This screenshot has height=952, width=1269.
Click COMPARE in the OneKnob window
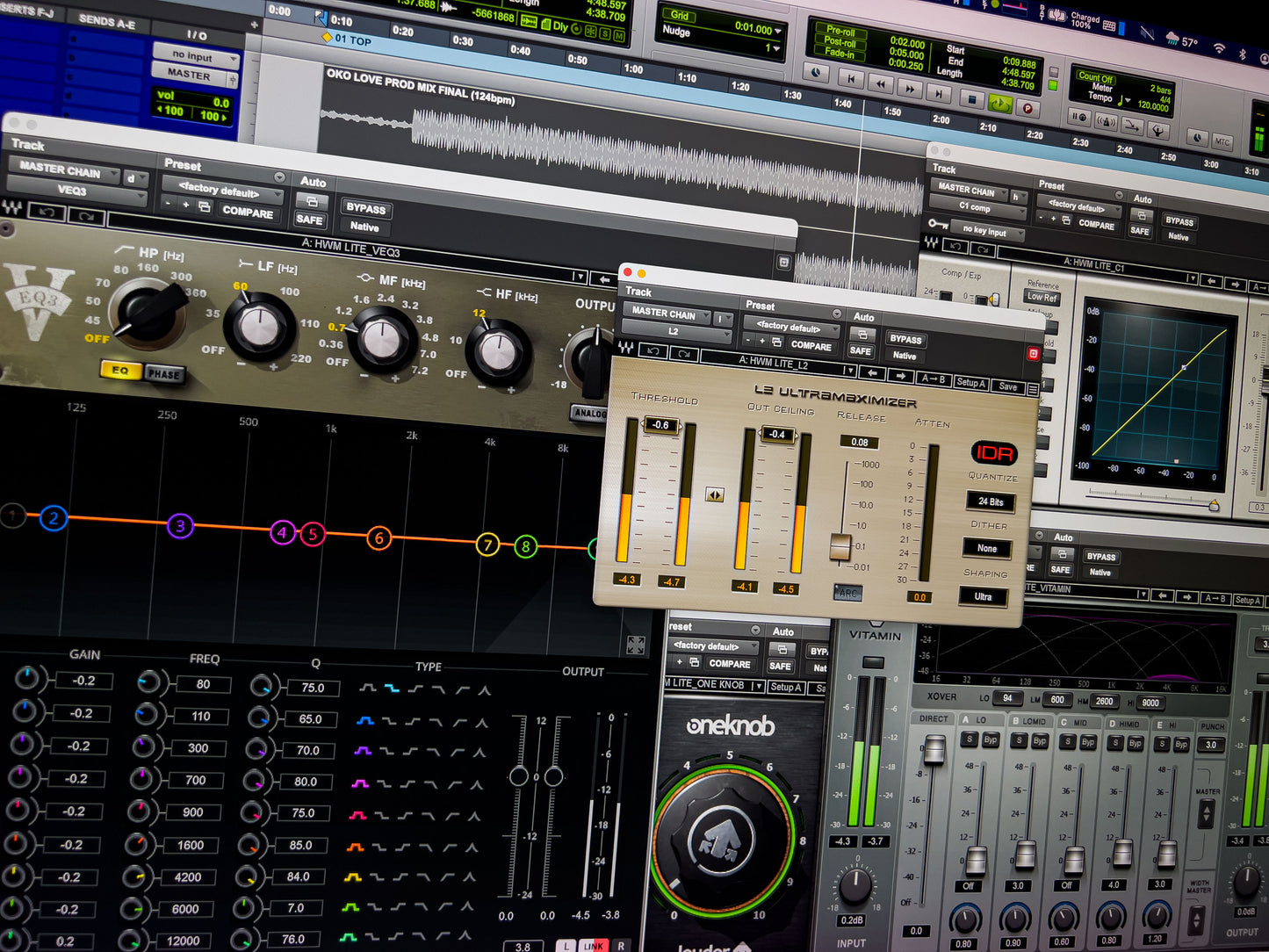(730, 664)
